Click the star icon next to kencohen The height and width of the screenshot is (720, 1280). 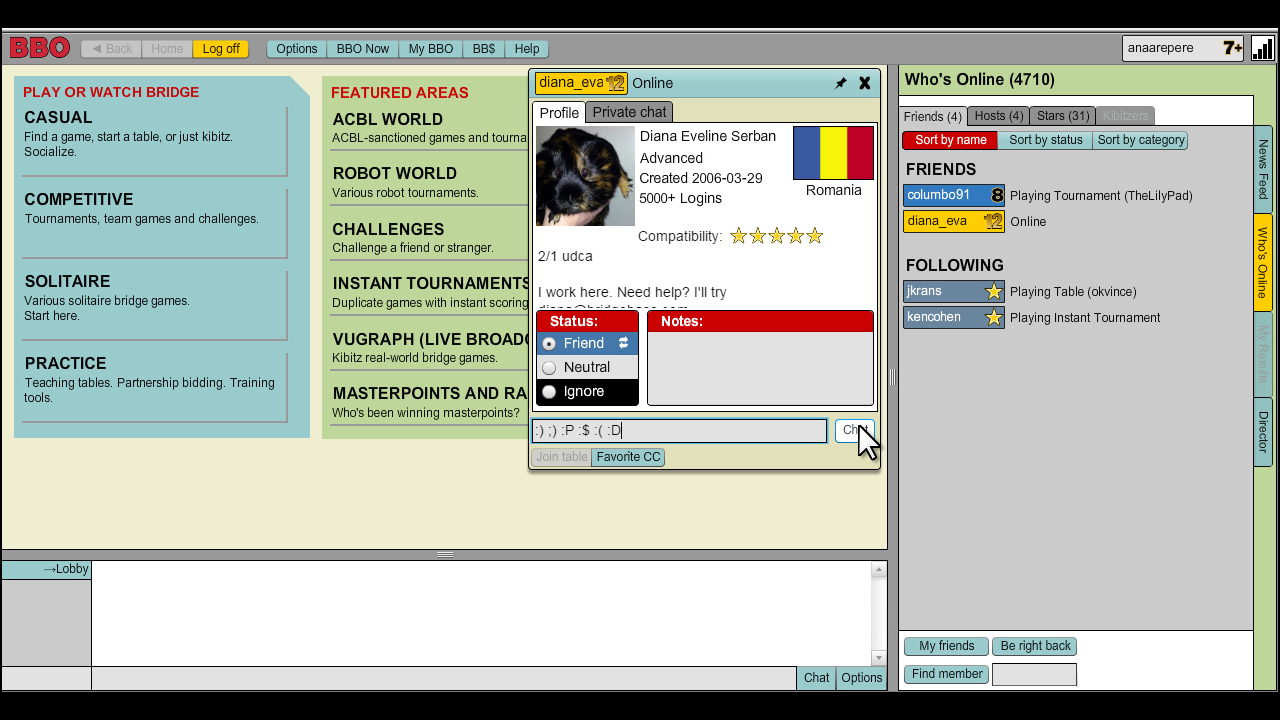coord(994,318)
